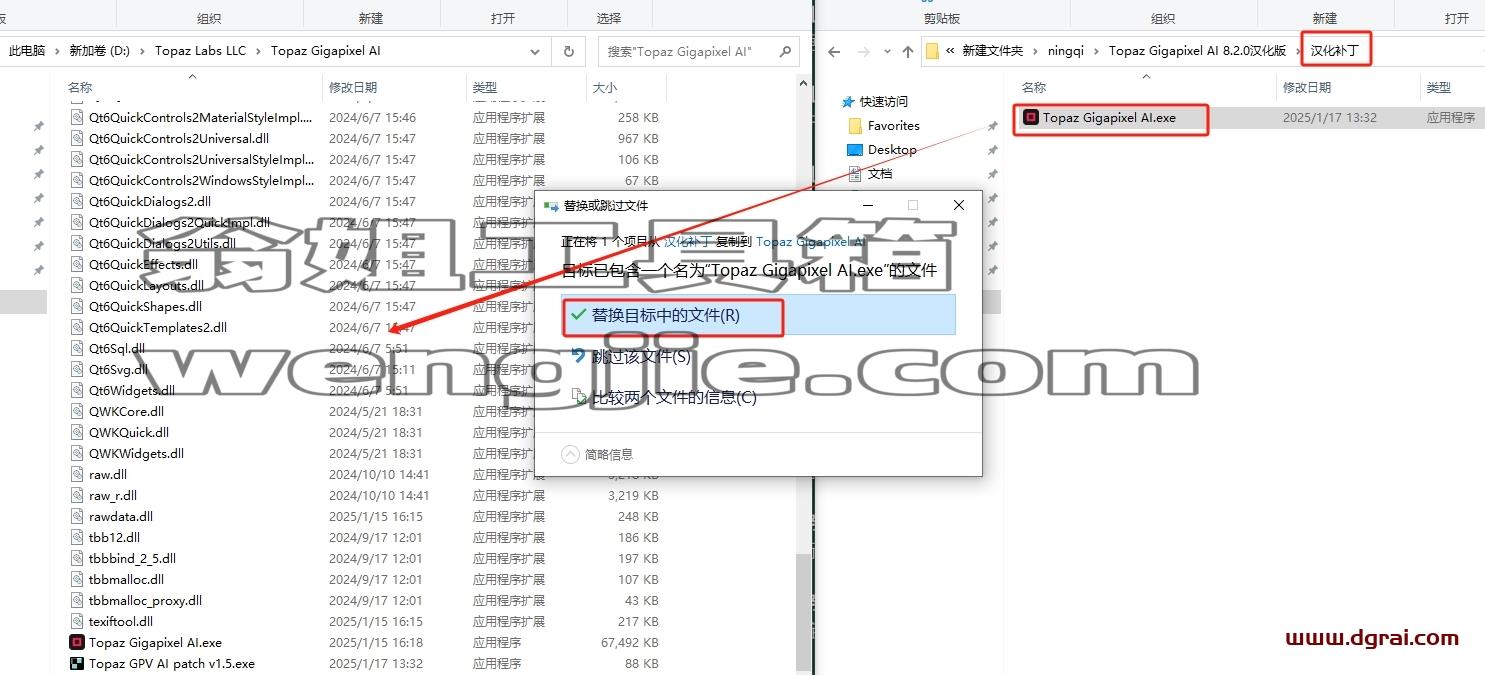Select Qt6Sql.dll file icon
Screen dimensions: 1485x675
tap(77, 348)
